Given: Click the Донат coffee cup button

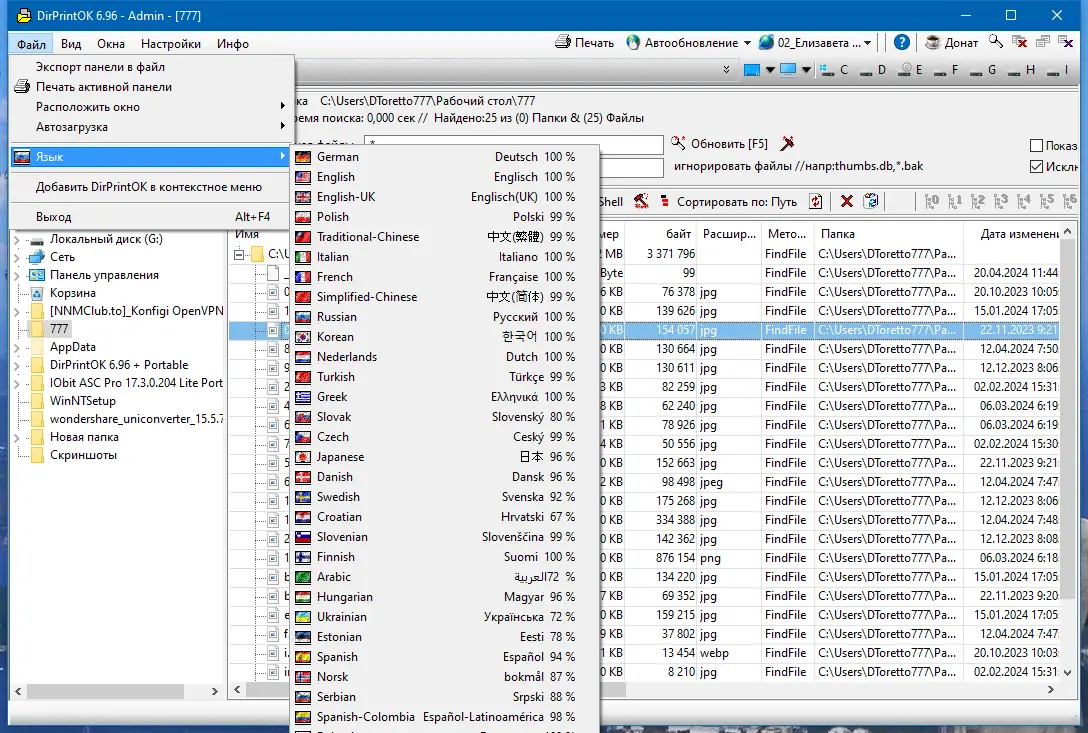Looking at the screenshot, I should [x=952, y=42].
